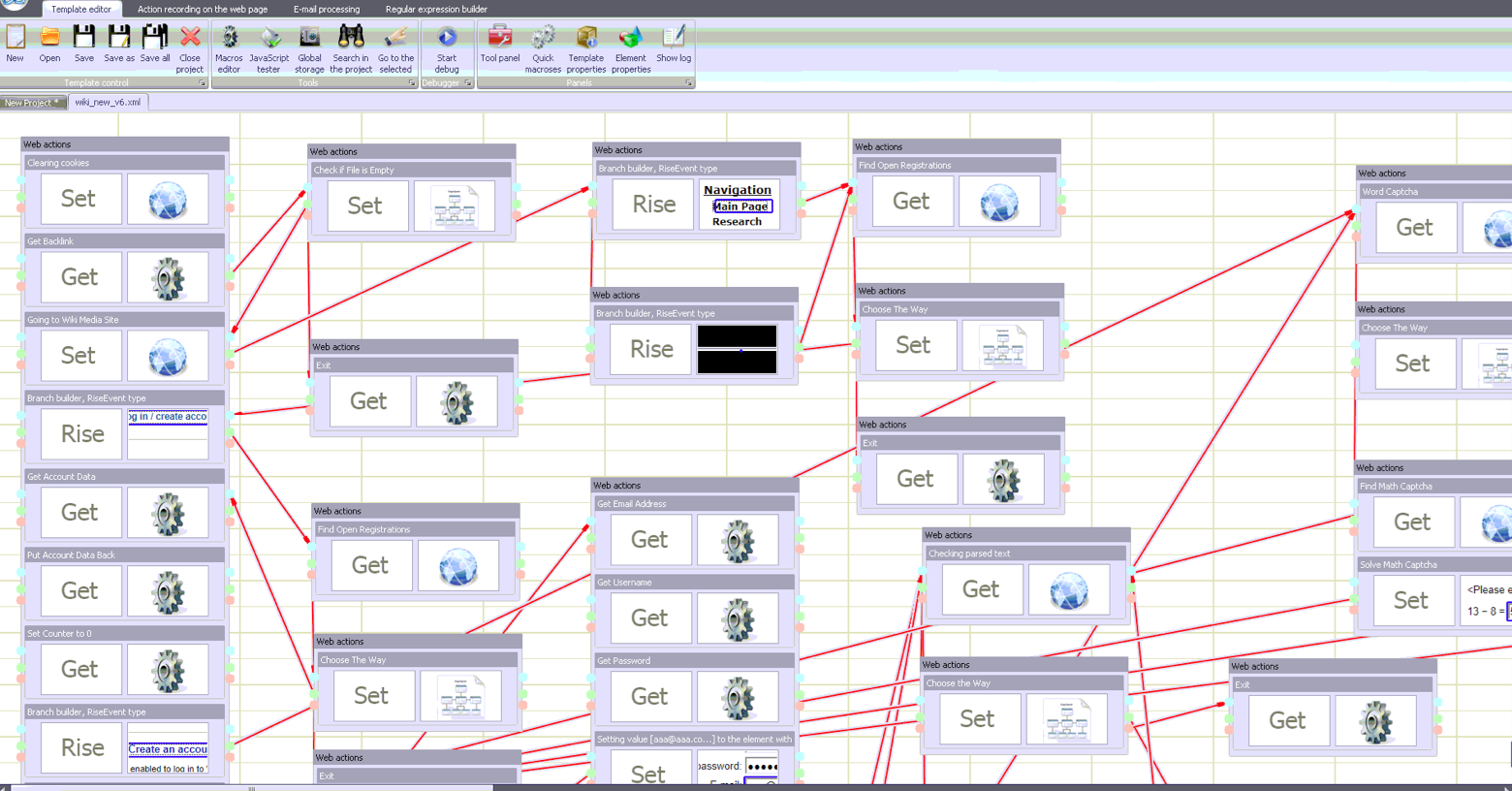This screenshot has width=1512, height=791.
Task: Click Get button in Put Account Data Back
Action: click(x=81, y=591)
